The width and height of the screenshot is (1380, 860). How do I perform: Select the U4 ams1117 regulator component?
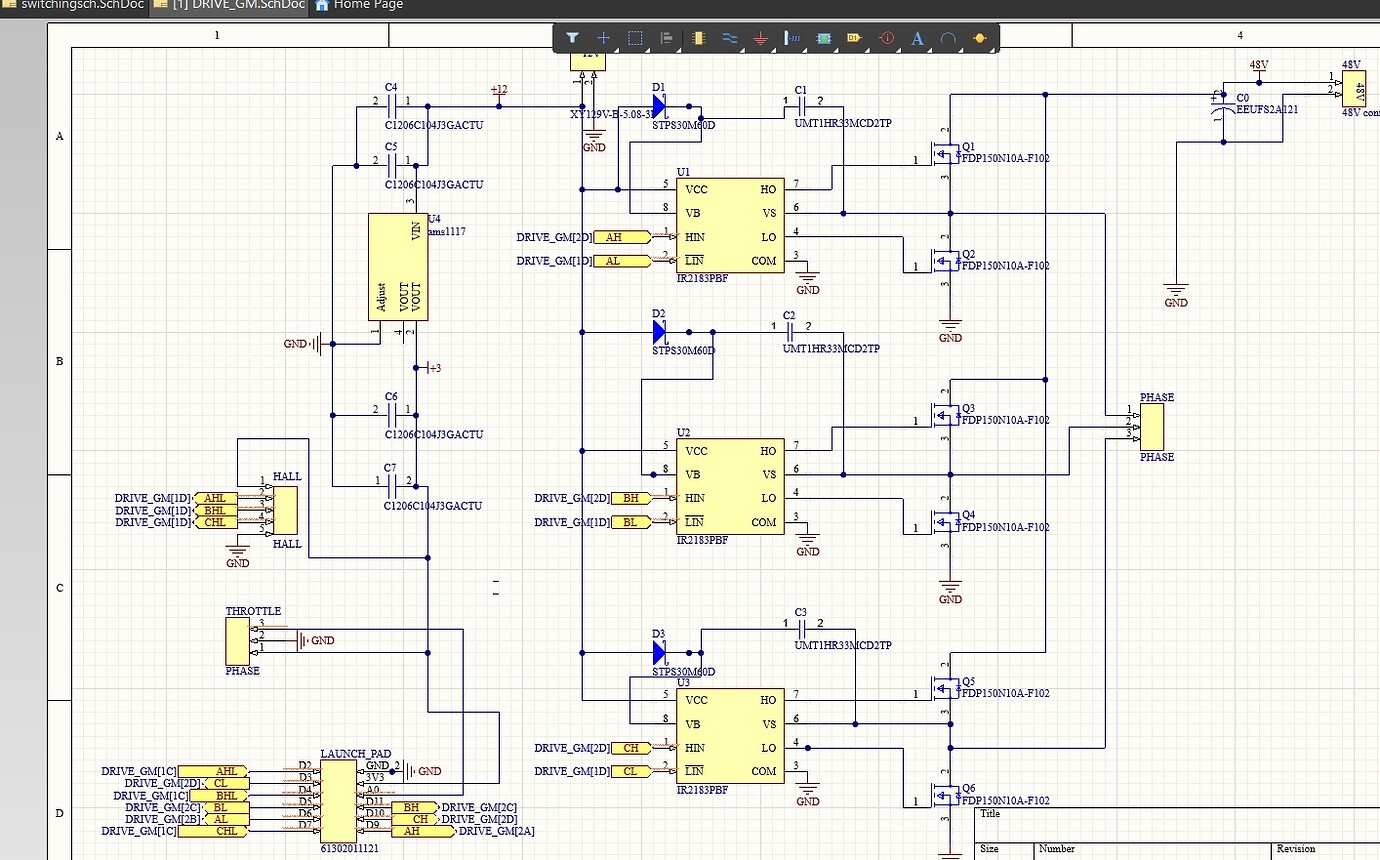(398, 265)
